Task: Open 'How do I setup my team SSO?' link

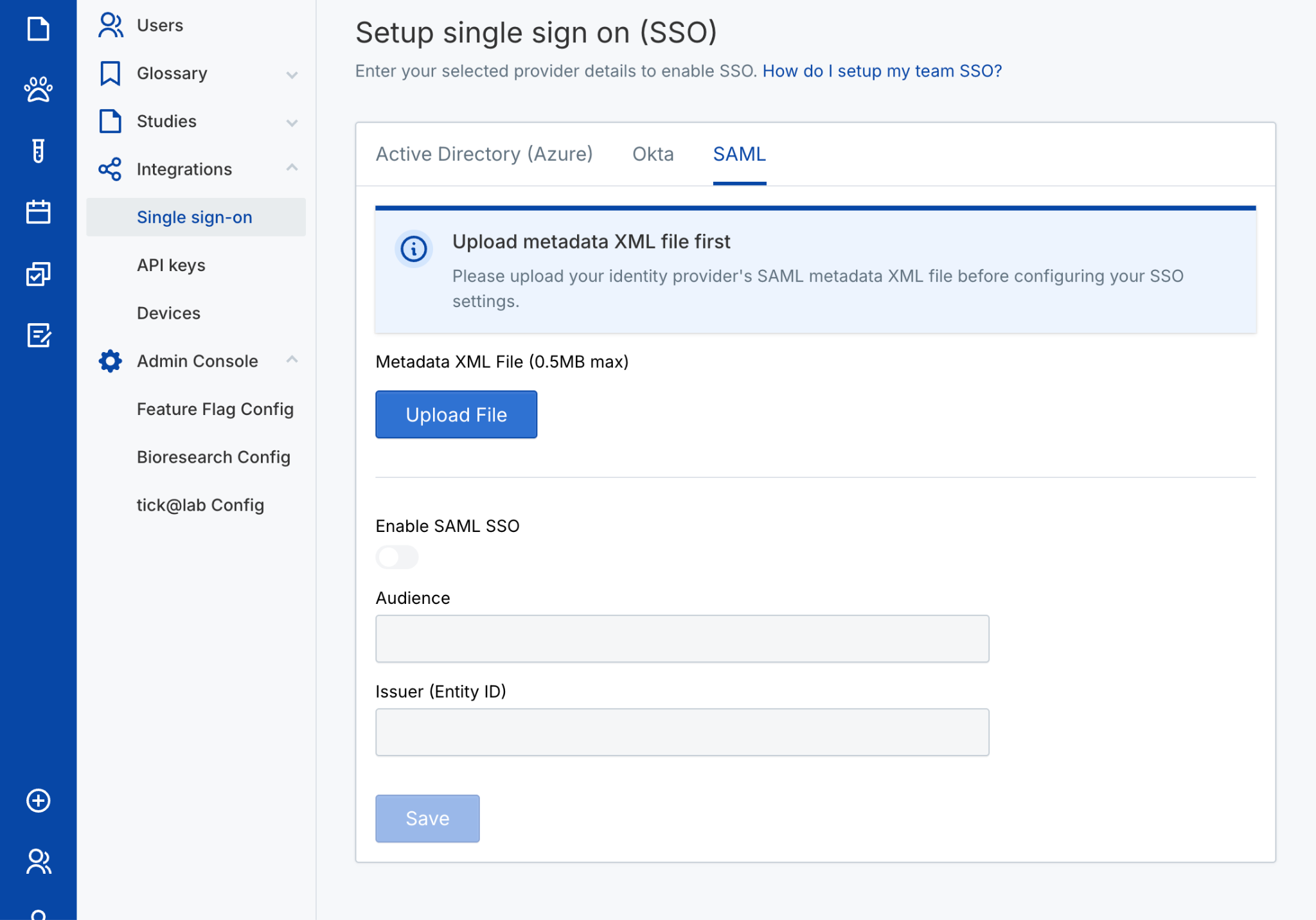Action: (882, 71)
